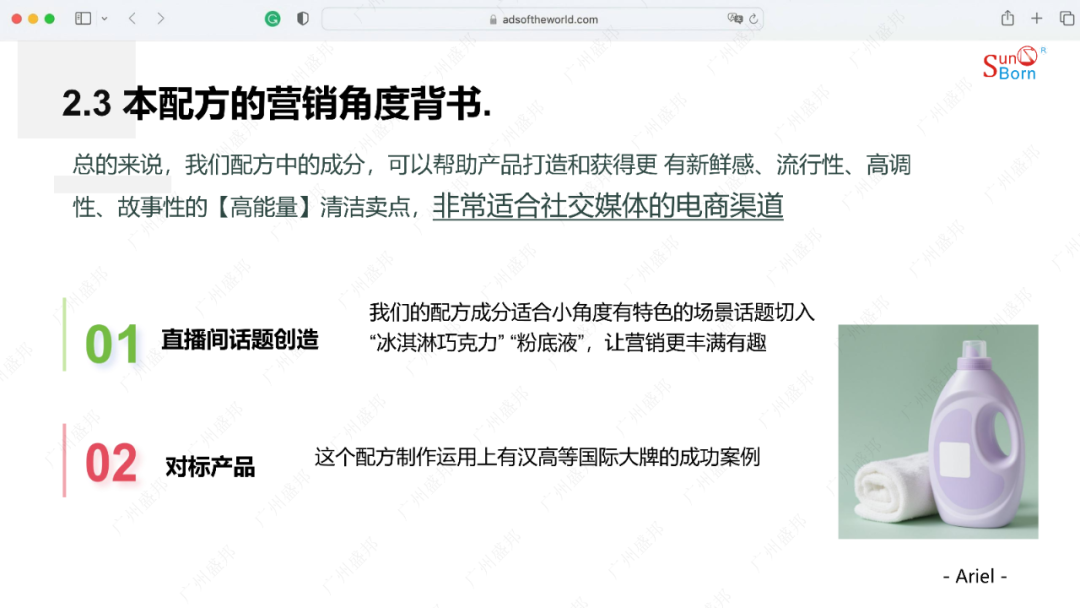Open the shield privacy extension

(x=302, y=18)
